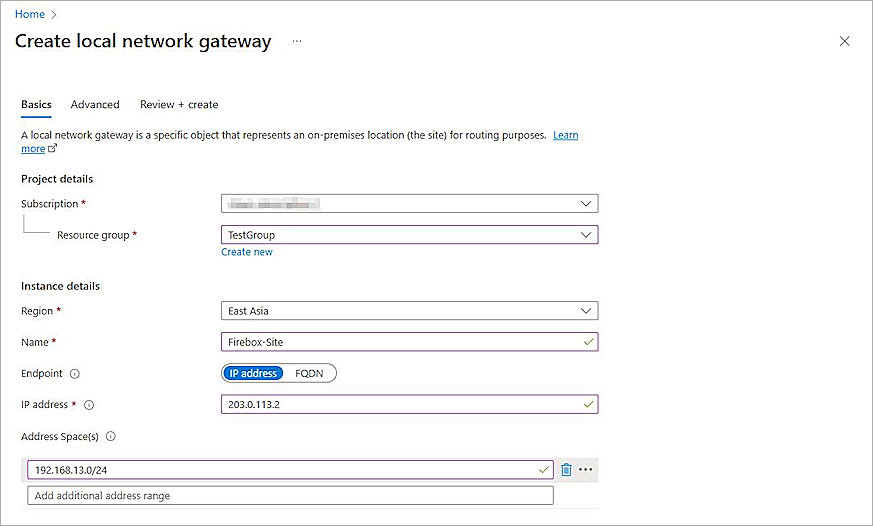Open more options for address range row
Screen dimensions: 873x526
(586, 469)
